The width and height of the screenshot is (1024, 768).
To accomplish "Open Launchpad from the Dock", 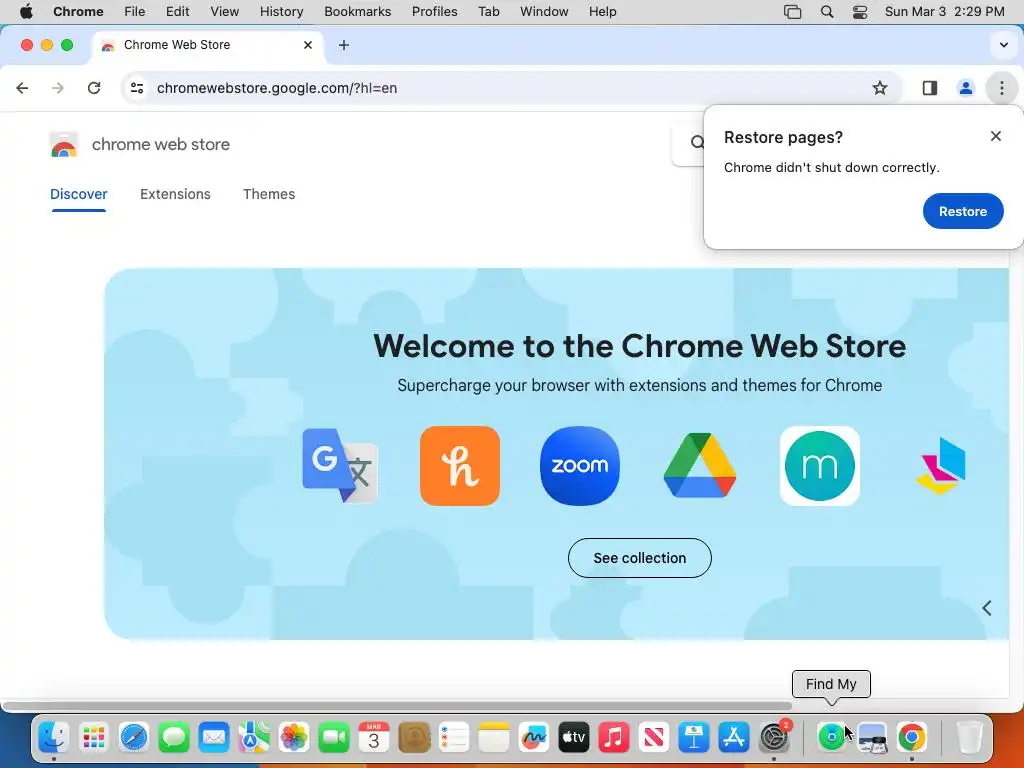I will (94, 738).
